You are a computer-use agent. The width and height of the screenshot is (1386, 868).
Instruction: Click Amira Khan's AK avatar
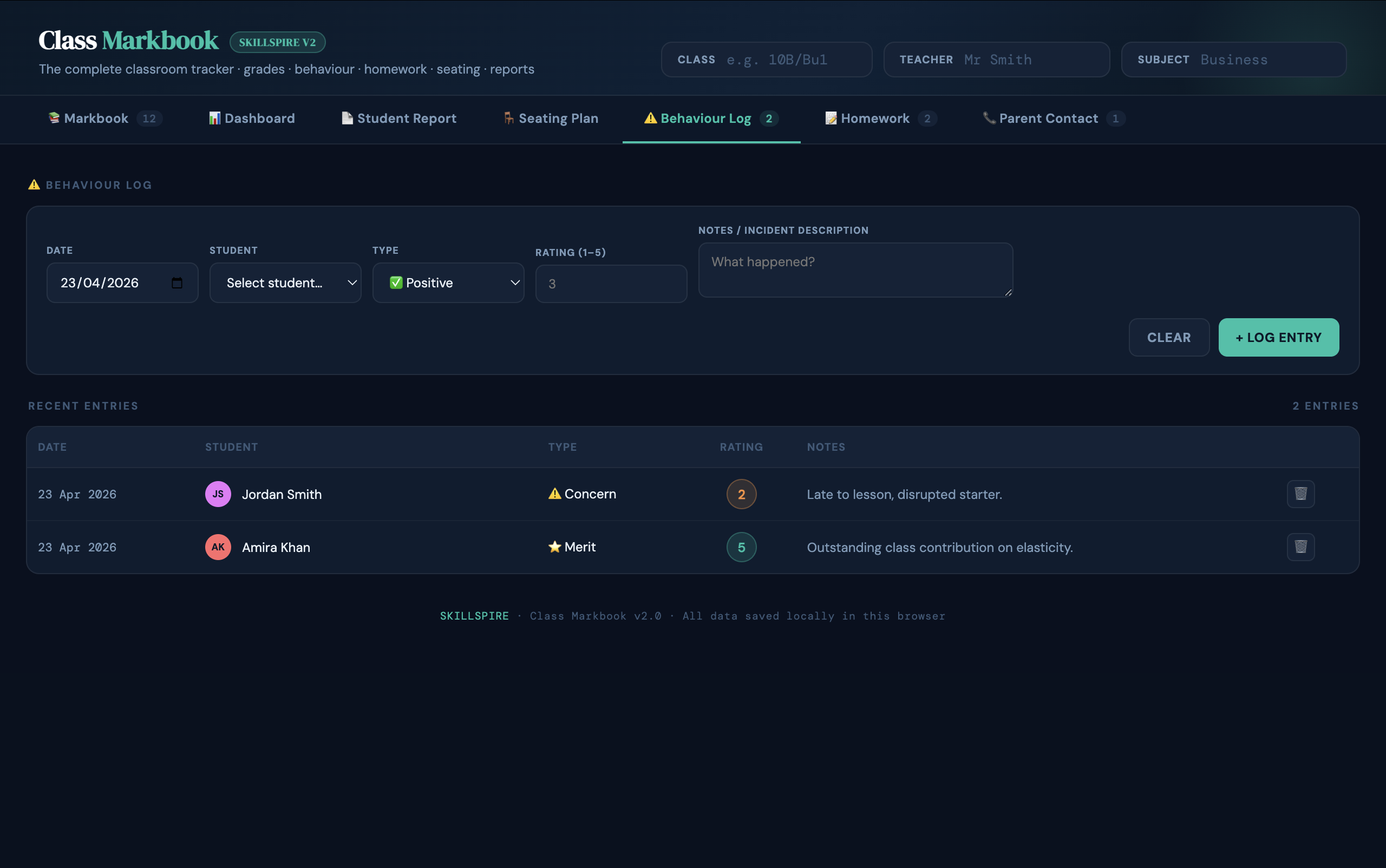click(x=218, y=547)
